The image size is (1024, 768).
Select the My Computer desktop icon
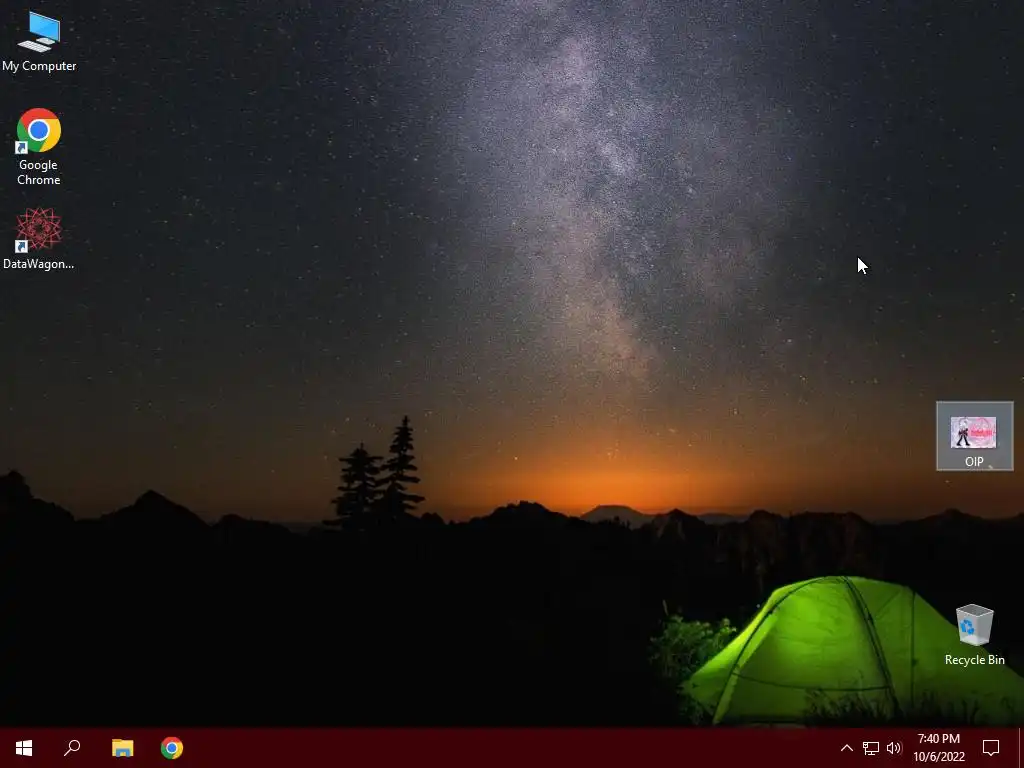coord(39,41)
